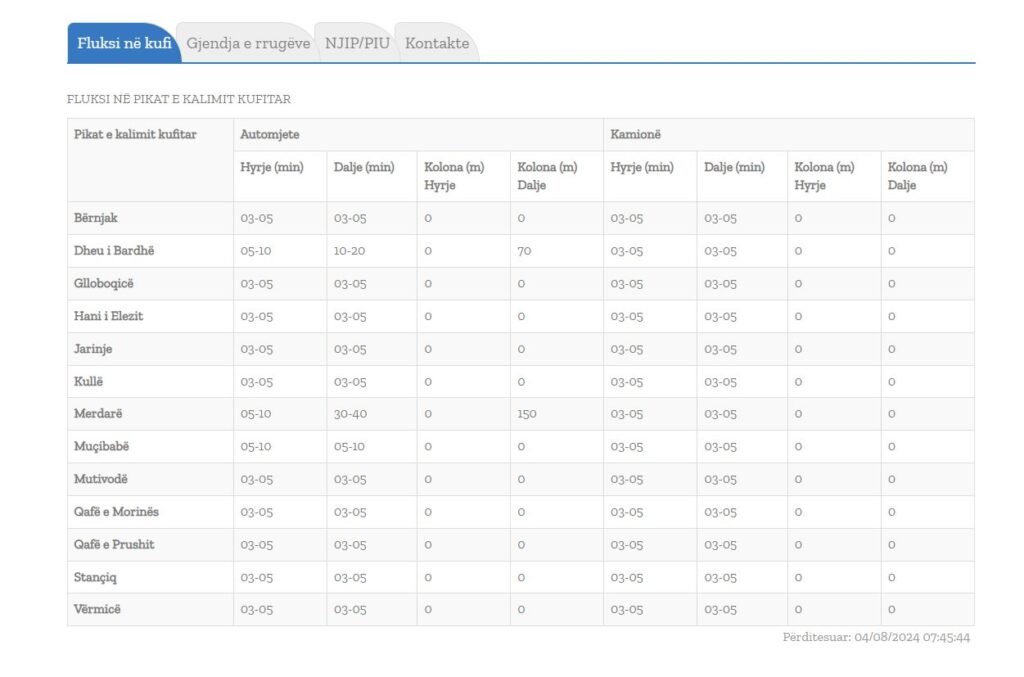Screen dimensions: 1024x677
Task: Click the Hani i Elezit row label
Action: pos(108,316)
